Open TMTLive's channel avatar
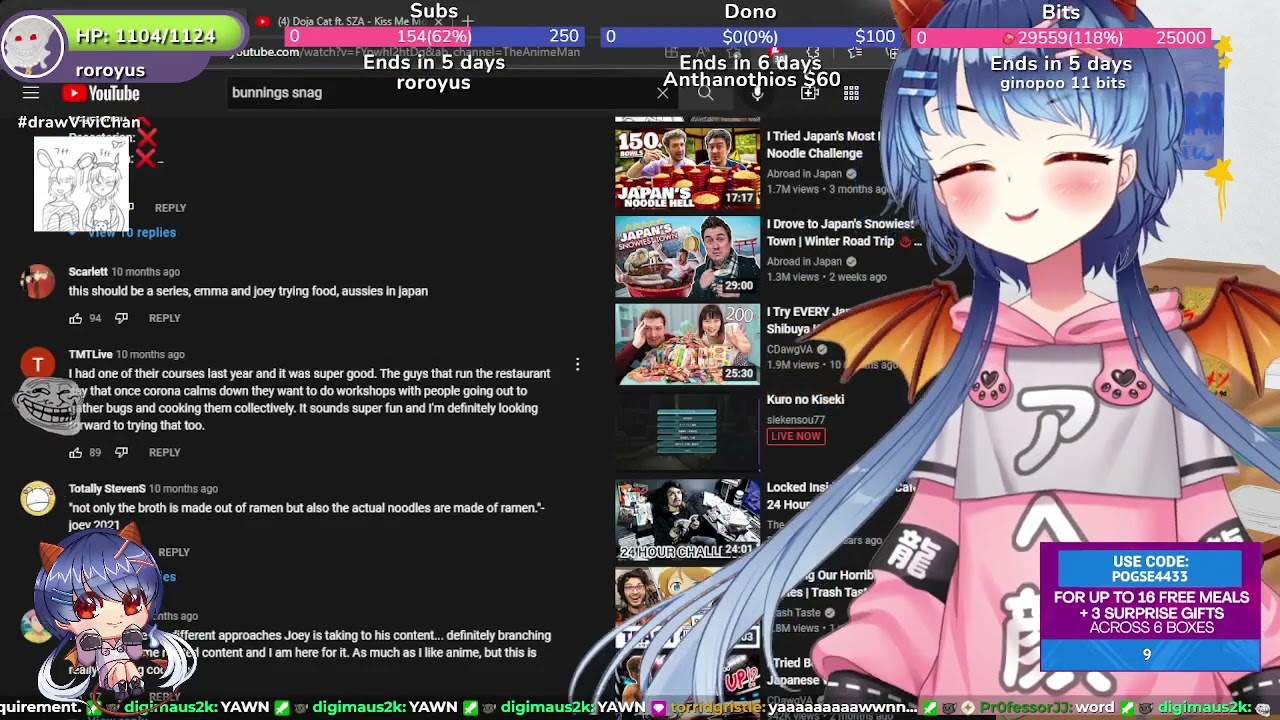This screenshot has height=720, width=1280. point(37,364)
